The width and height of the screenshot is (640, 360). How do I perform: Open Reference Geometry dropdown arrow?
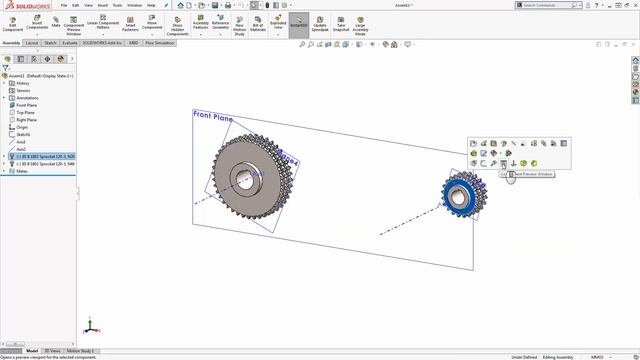[x=220, y=34]
